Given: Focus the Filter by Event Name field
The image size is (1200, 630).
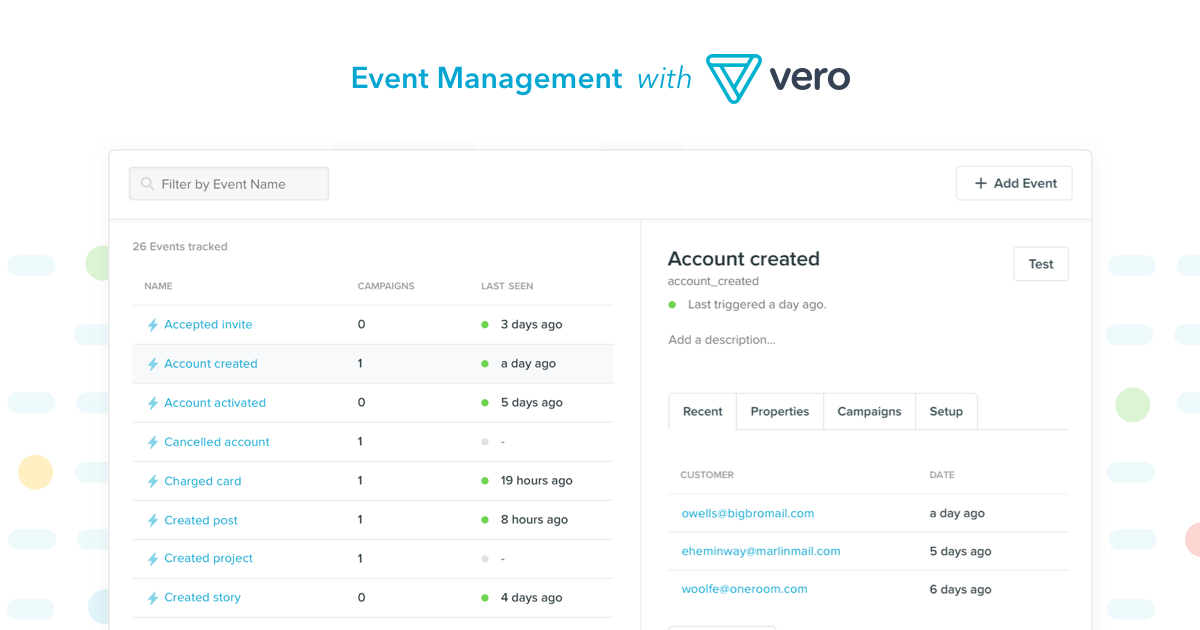Looking at the screenshot, I should point(240,184).
